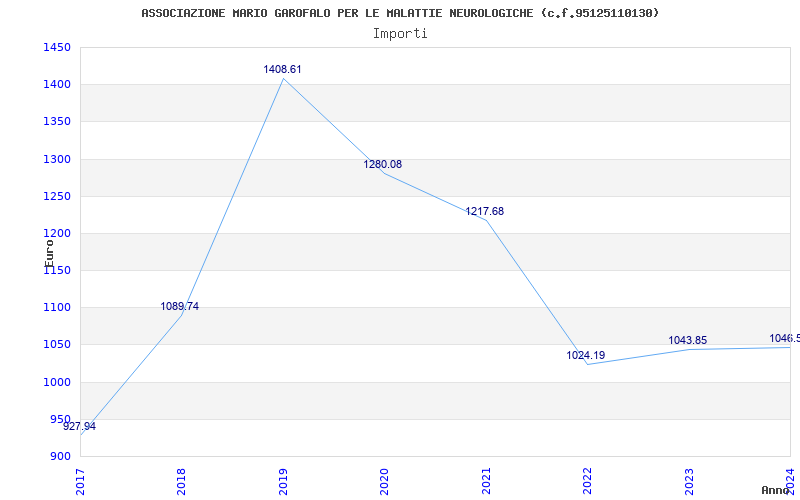Screen dimensions: 800x500
Task: Select the 1408.61 data point label
Action: (282, 69)
